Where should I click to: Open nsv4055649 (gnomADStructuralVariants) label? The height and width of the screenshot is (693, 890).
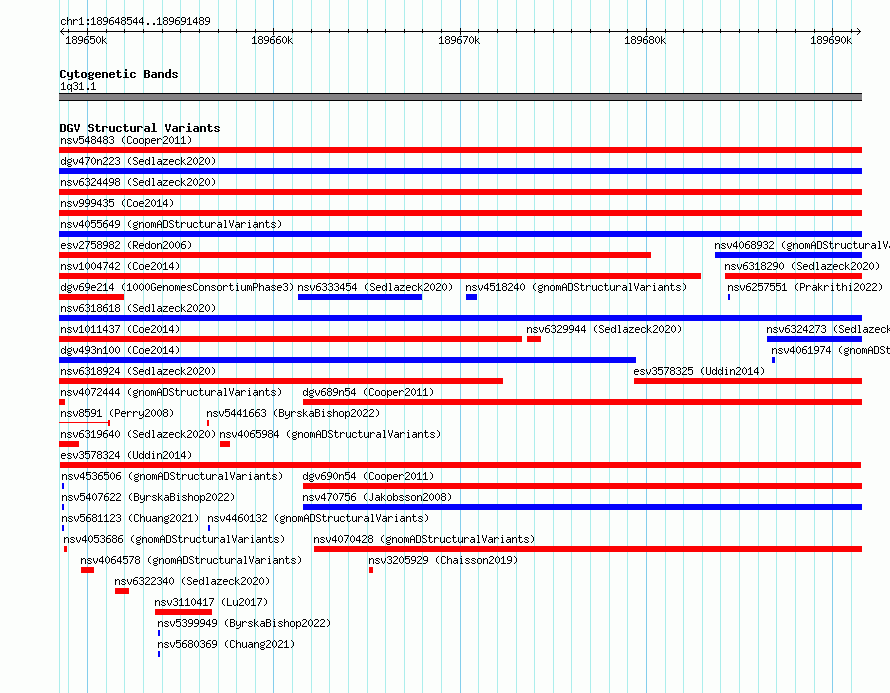171,224
